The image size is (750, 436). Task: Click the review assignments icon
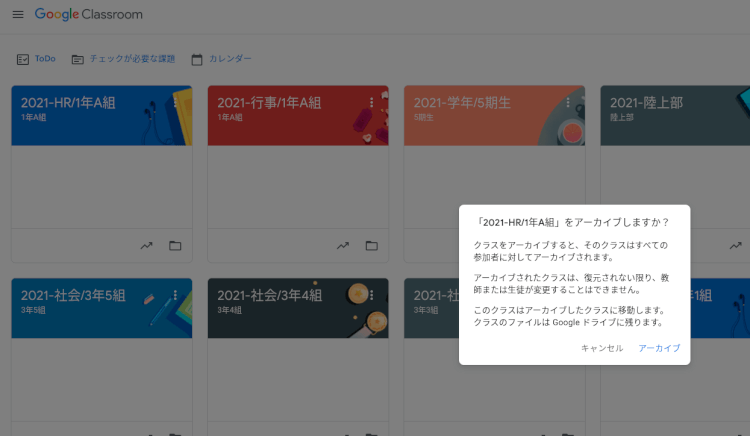click(x=77, y=59)
